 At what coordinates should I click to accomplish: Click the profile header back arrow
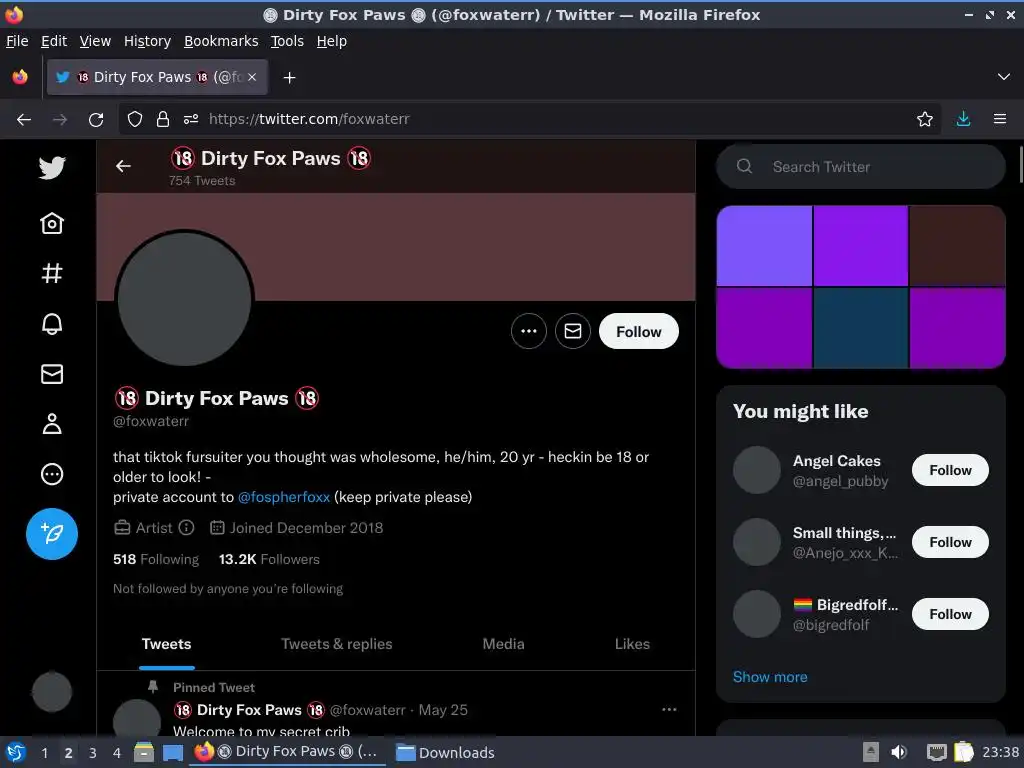coord(123,167)
